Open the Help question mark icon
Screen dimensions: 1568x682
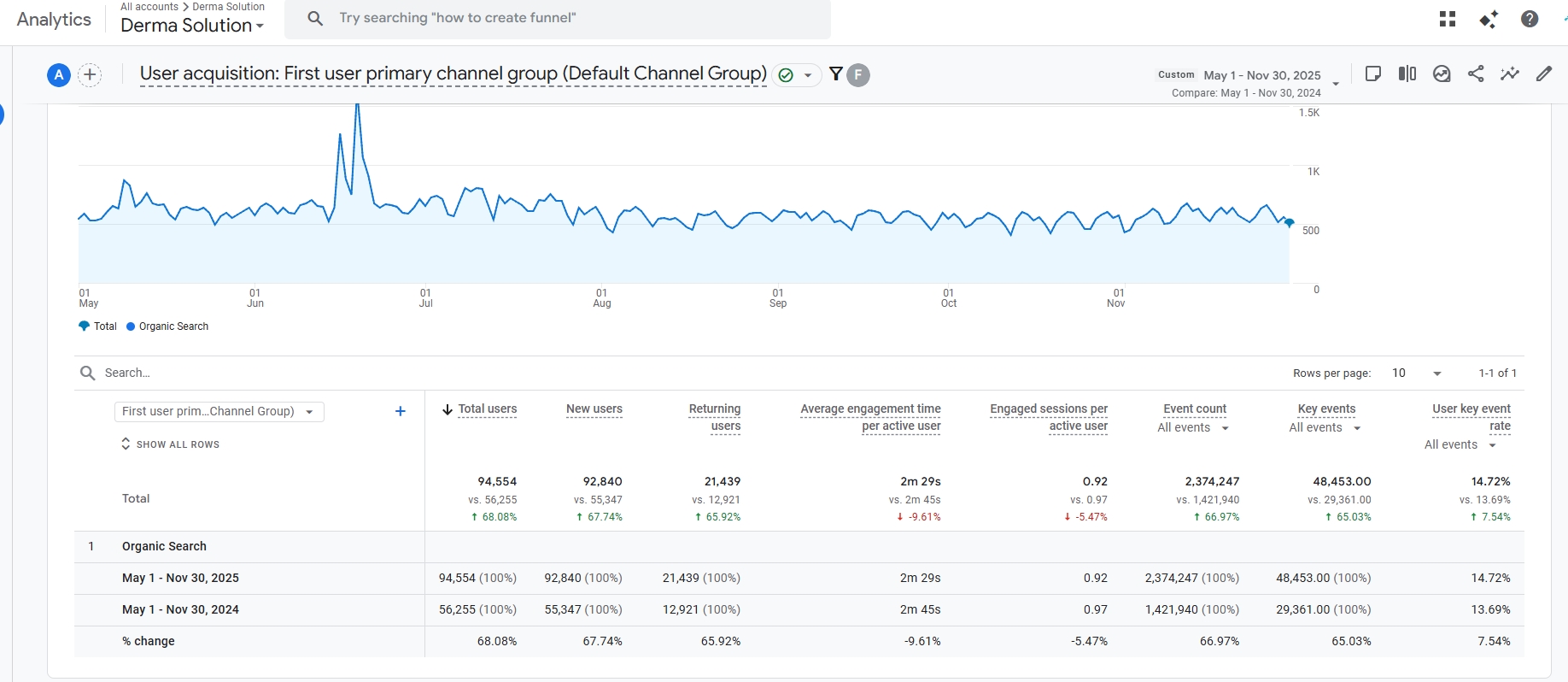click(x=1530, y=19)
